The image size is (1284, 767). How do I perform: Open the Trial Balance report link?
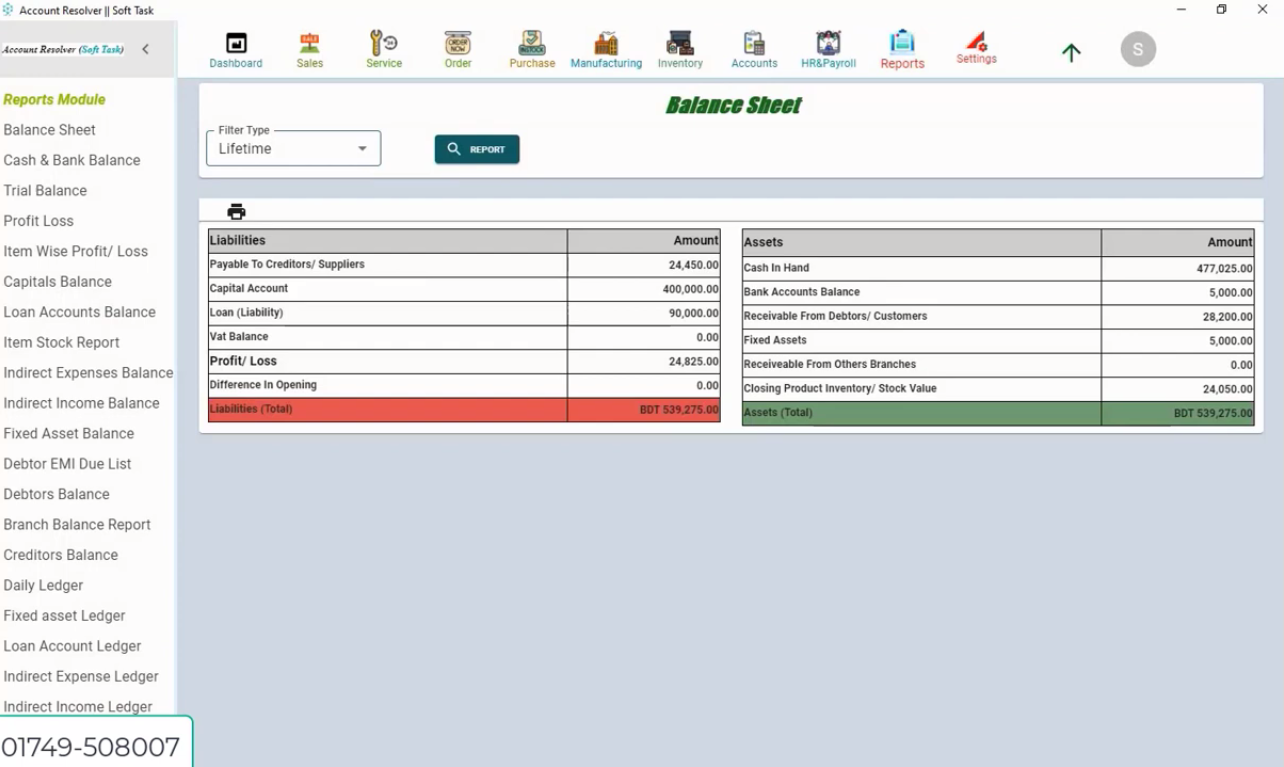click(x=45, y=190)
